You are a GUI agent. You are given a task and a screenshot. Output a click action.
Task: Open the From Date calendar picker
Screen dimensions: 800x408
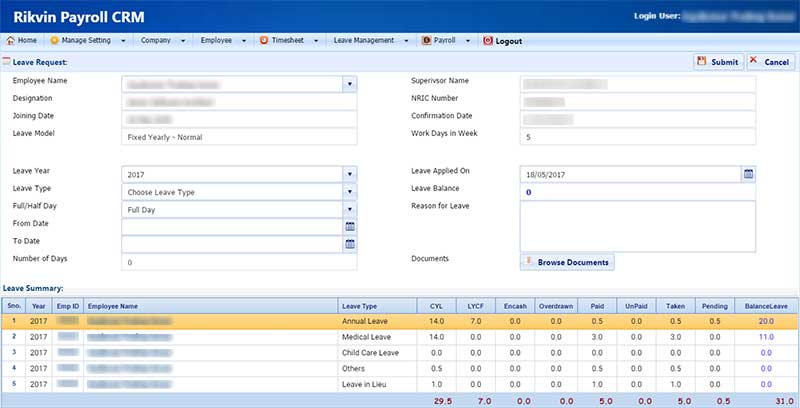[350, 227]
